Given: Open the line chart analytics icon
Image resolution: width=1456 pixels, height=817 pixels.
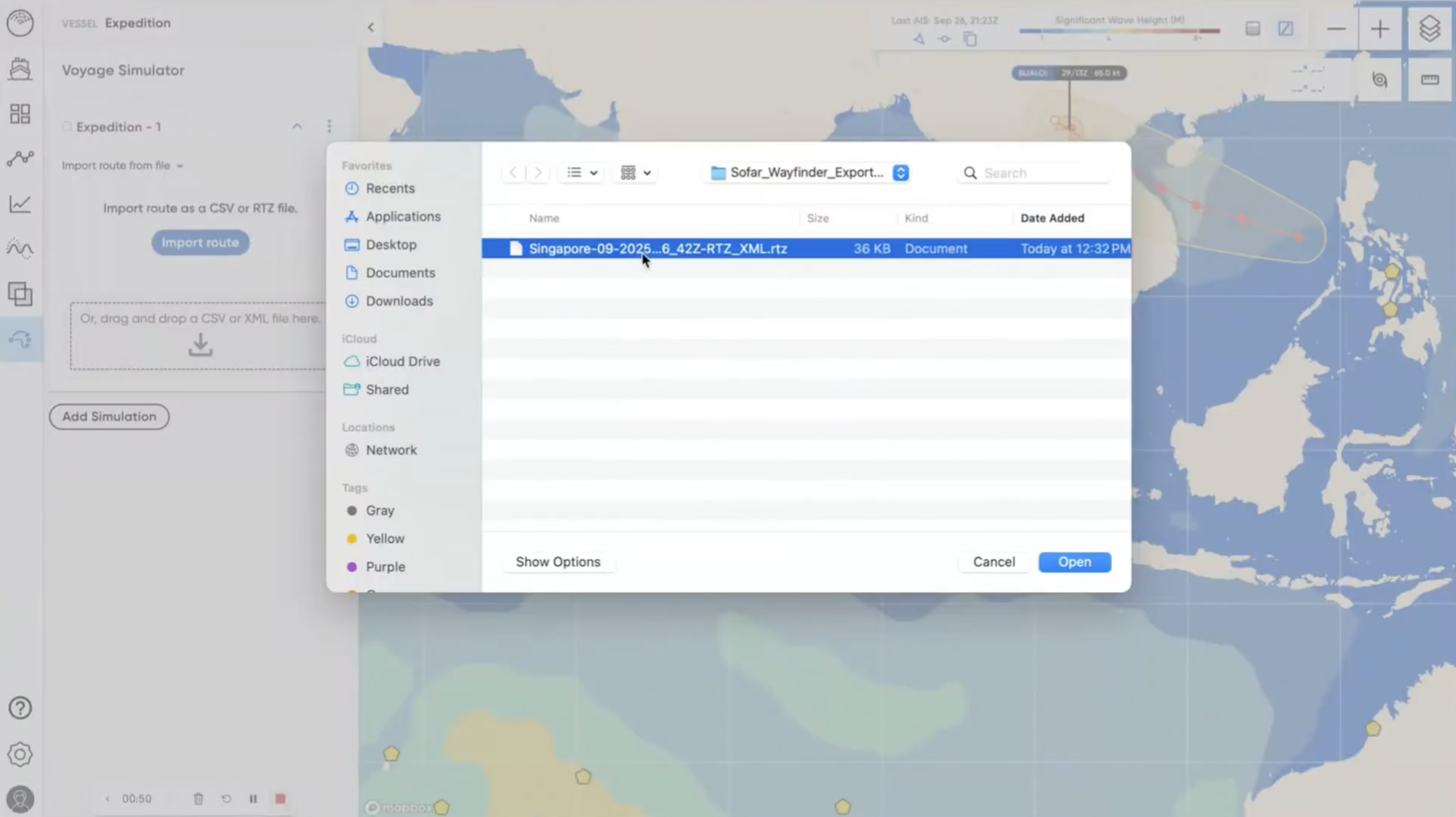Looking at the screenshot, I should 20,204.
